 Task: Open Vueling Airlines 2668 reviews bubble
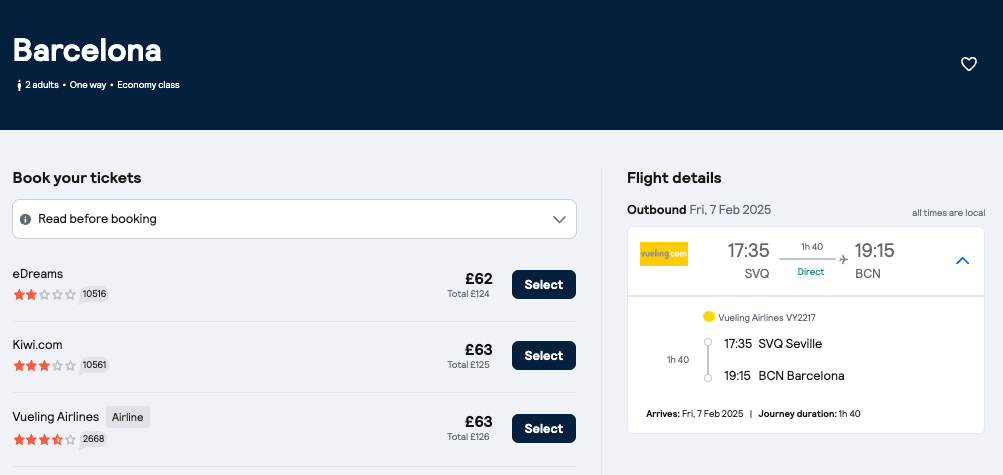(93, 440)
